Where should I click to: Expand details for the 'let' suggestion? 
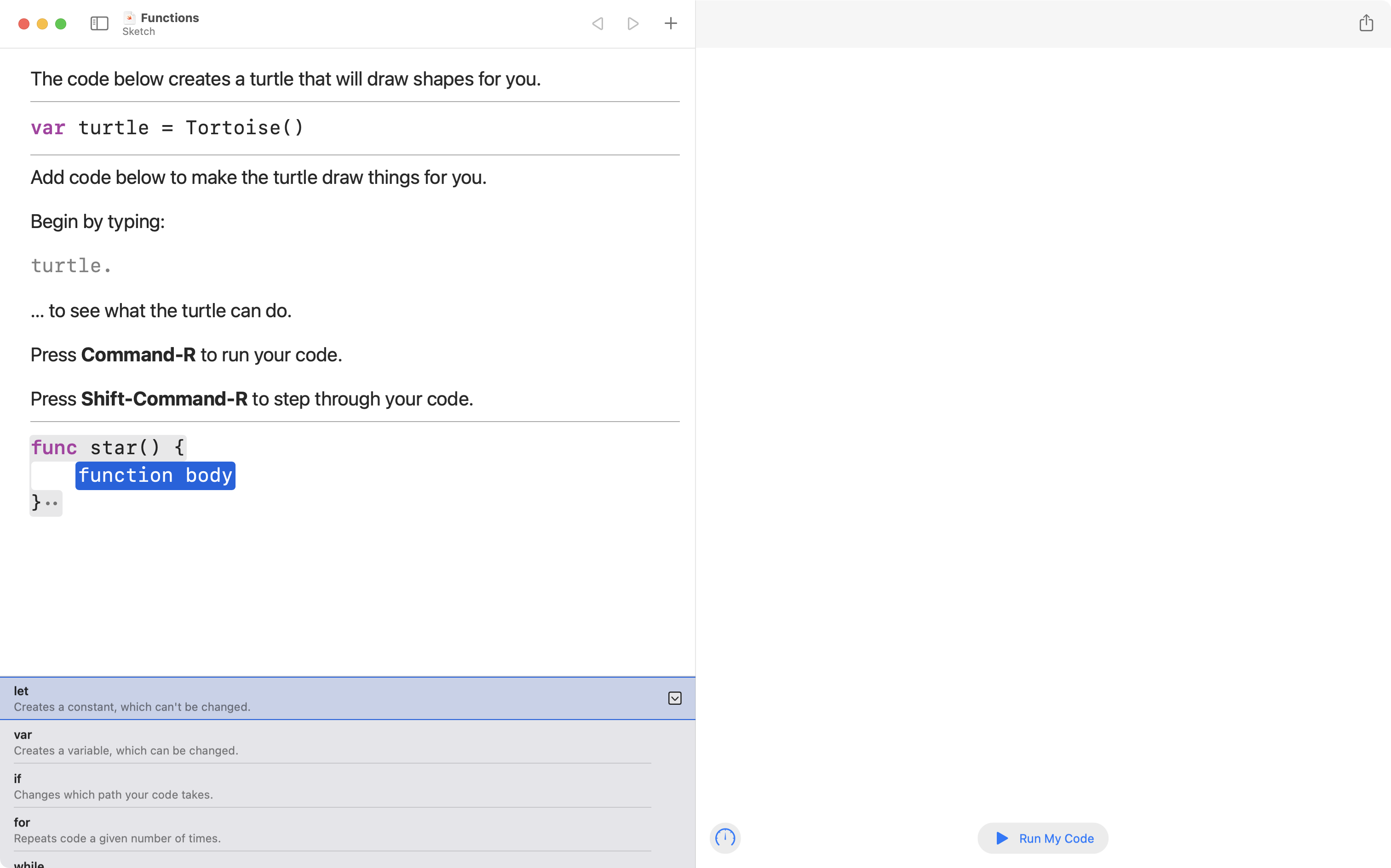pos(675,698)
